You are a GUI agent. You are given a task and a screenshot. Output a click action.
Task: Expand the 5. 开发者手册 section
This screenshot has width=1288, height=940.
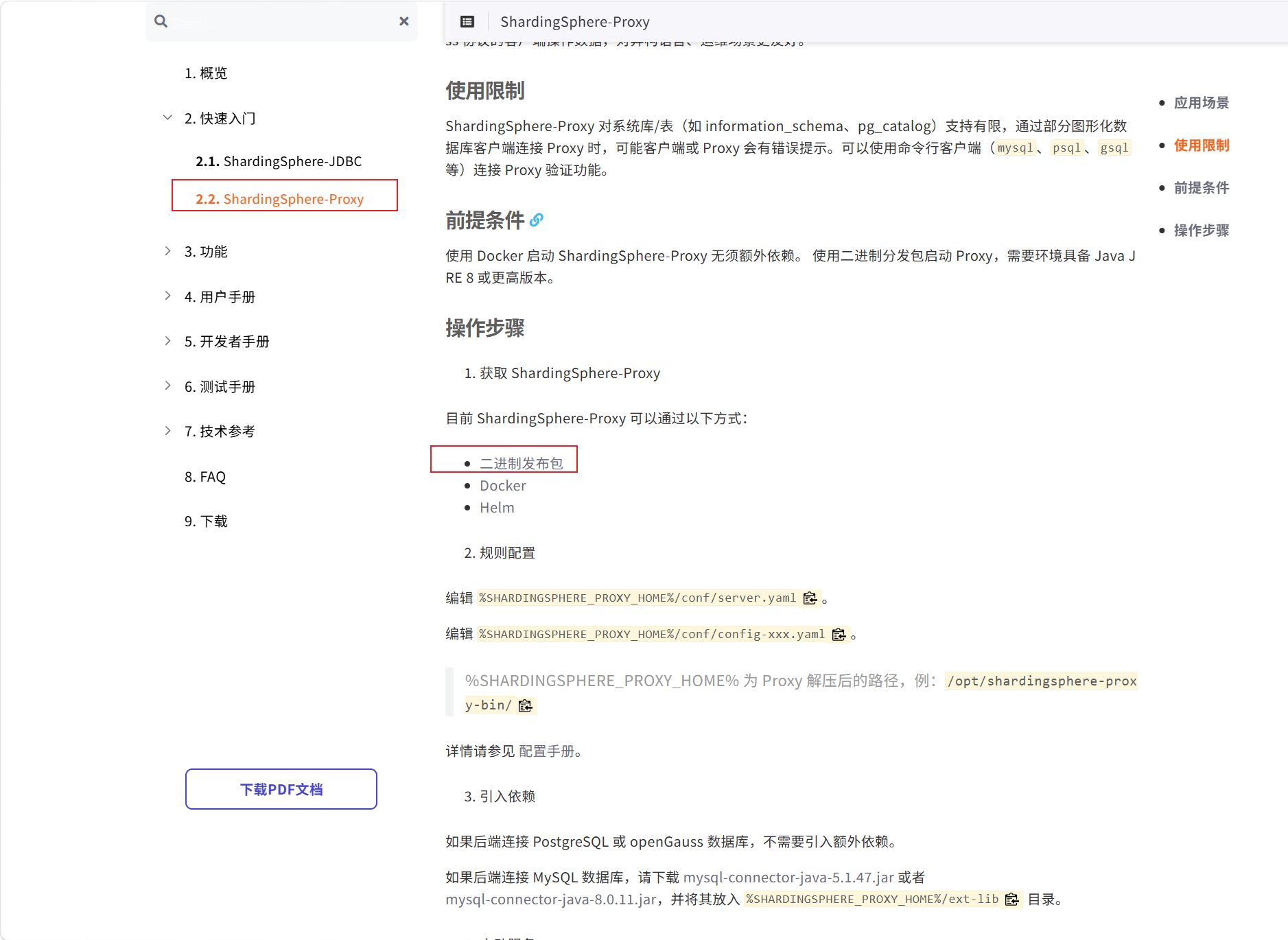[167, 341]
